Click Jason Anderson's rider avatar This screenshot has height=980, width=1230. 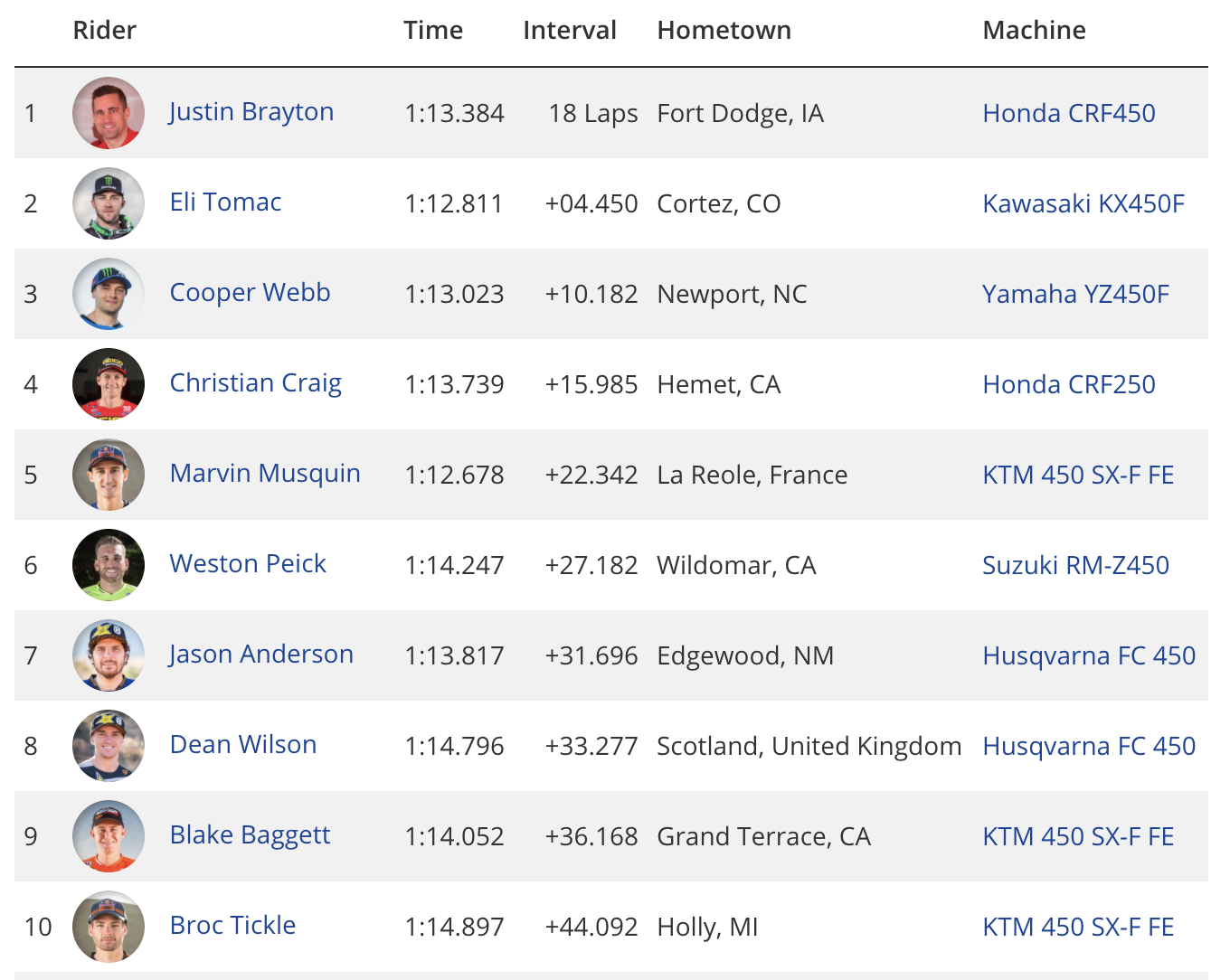click(x=109, y=655)
